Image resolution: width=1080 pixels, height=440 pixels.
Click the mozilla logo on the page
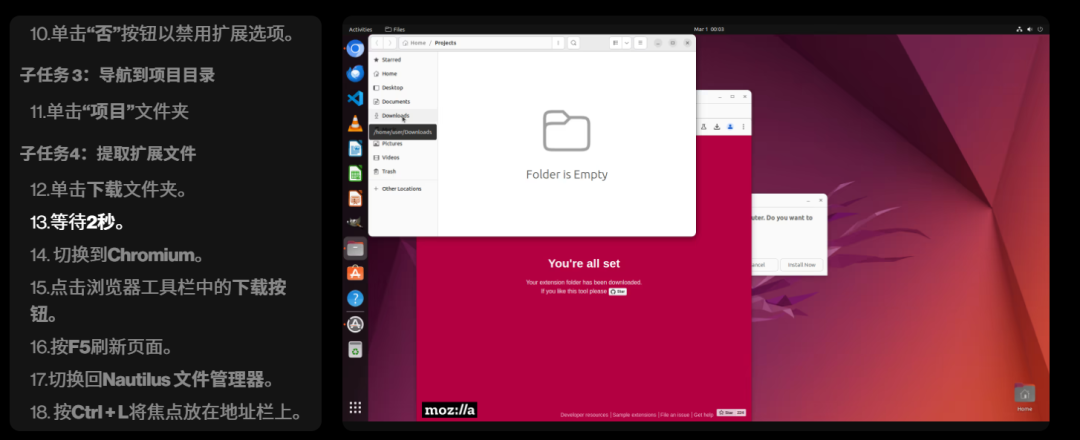(449, 410)
